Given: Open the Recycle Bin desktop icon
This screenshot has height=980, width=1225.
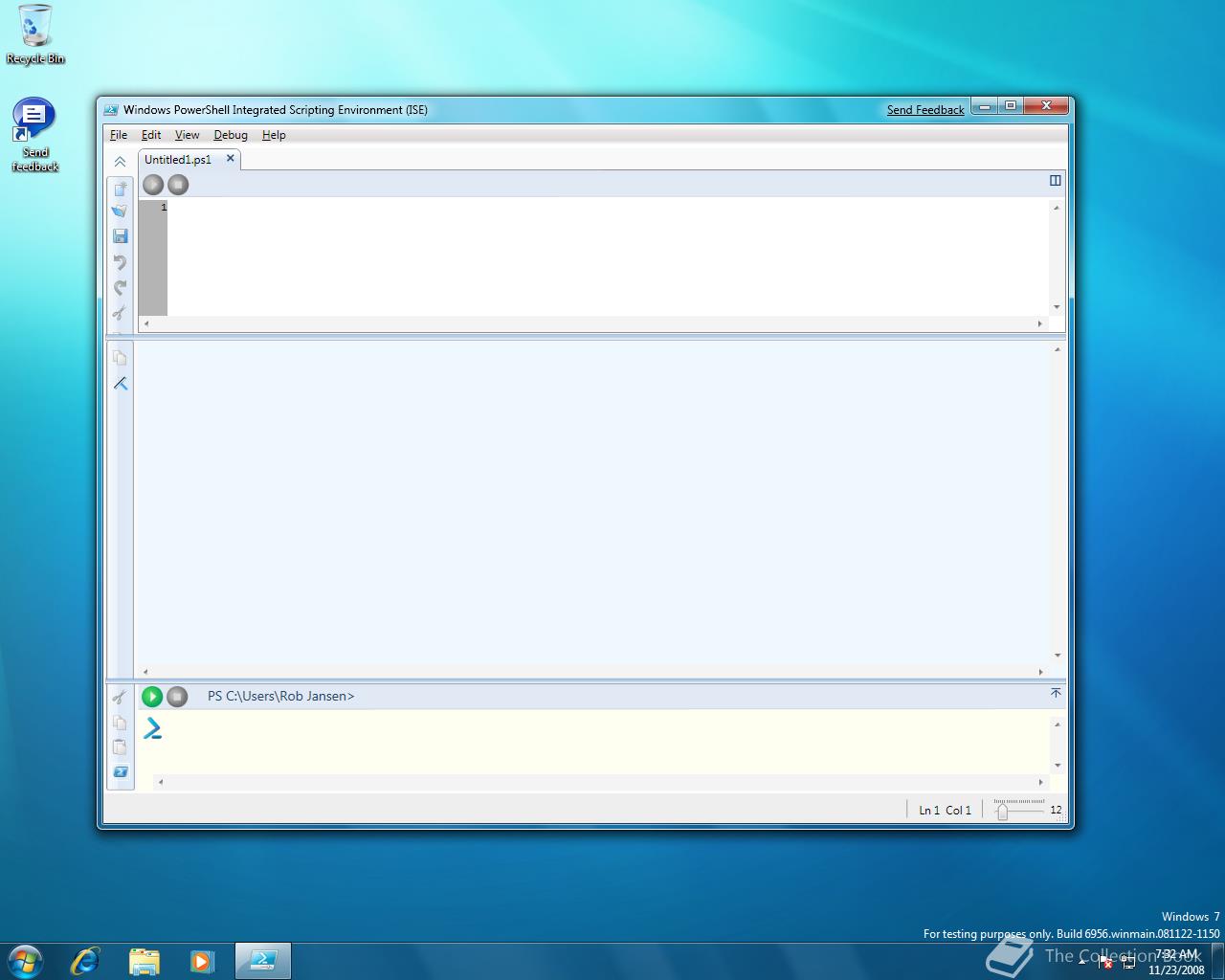Looking at the screenshot, I should coord(35,34).
